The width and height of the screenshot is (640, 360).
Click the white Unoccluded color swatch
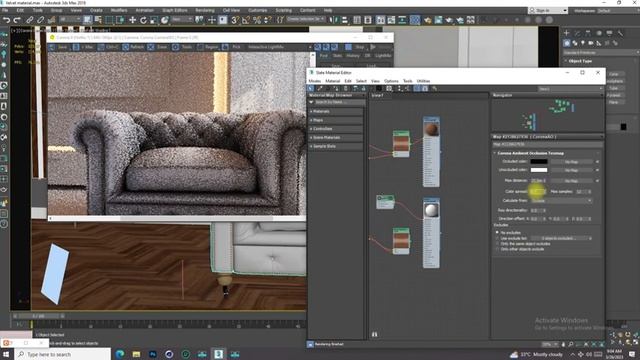(539, 170)
